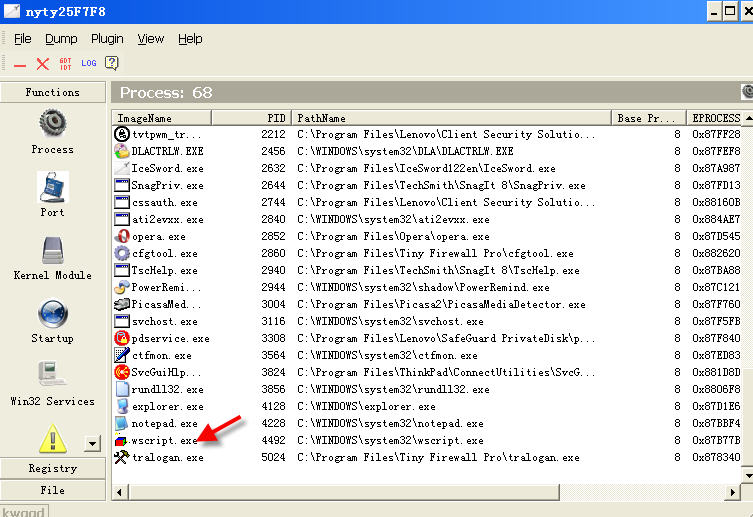Select the PowerRemi process icon
Image resolution: width=753 pixels, height=517 pixels.
coord(122,287)
